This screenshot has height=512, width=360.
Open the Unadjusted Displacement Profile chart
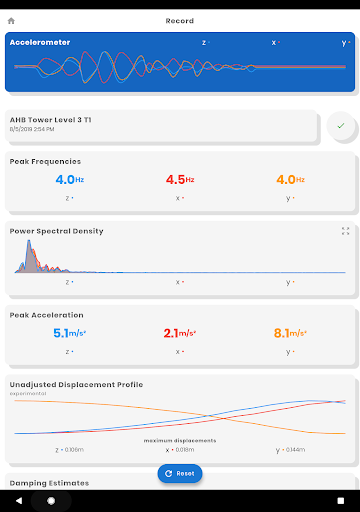click(180, 417)
